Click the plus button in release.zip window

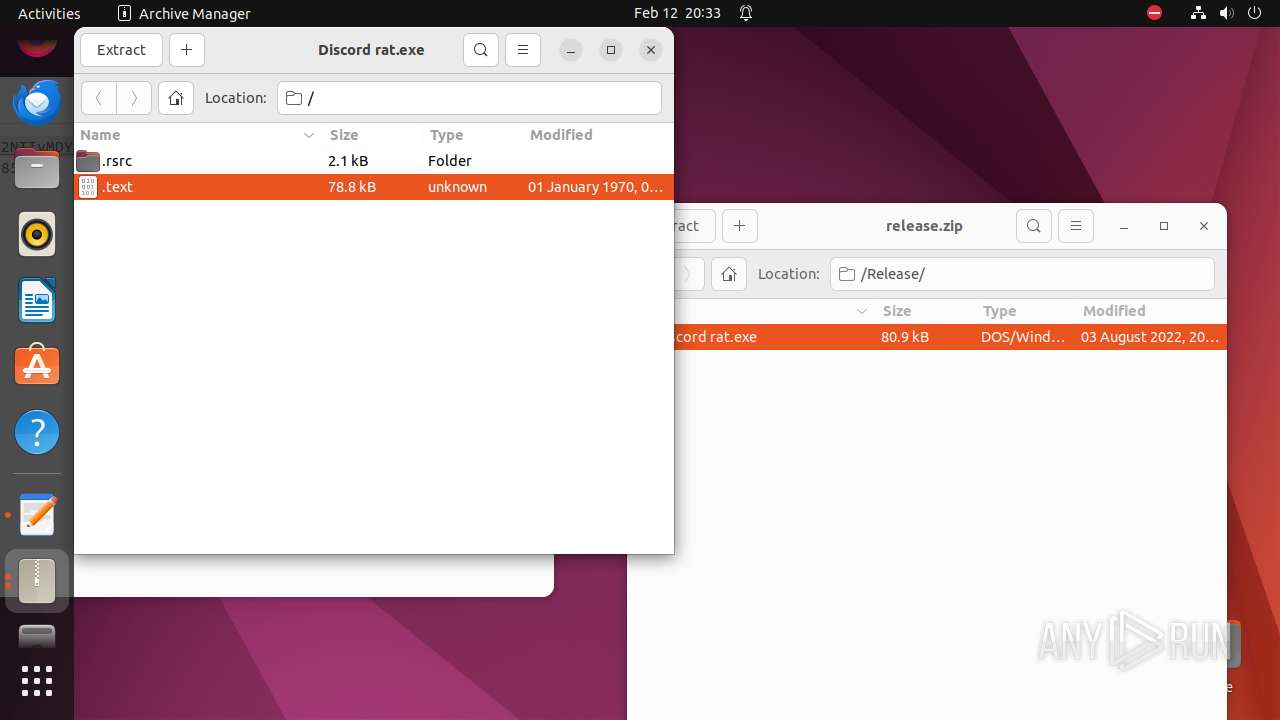[x=740, y=226]
